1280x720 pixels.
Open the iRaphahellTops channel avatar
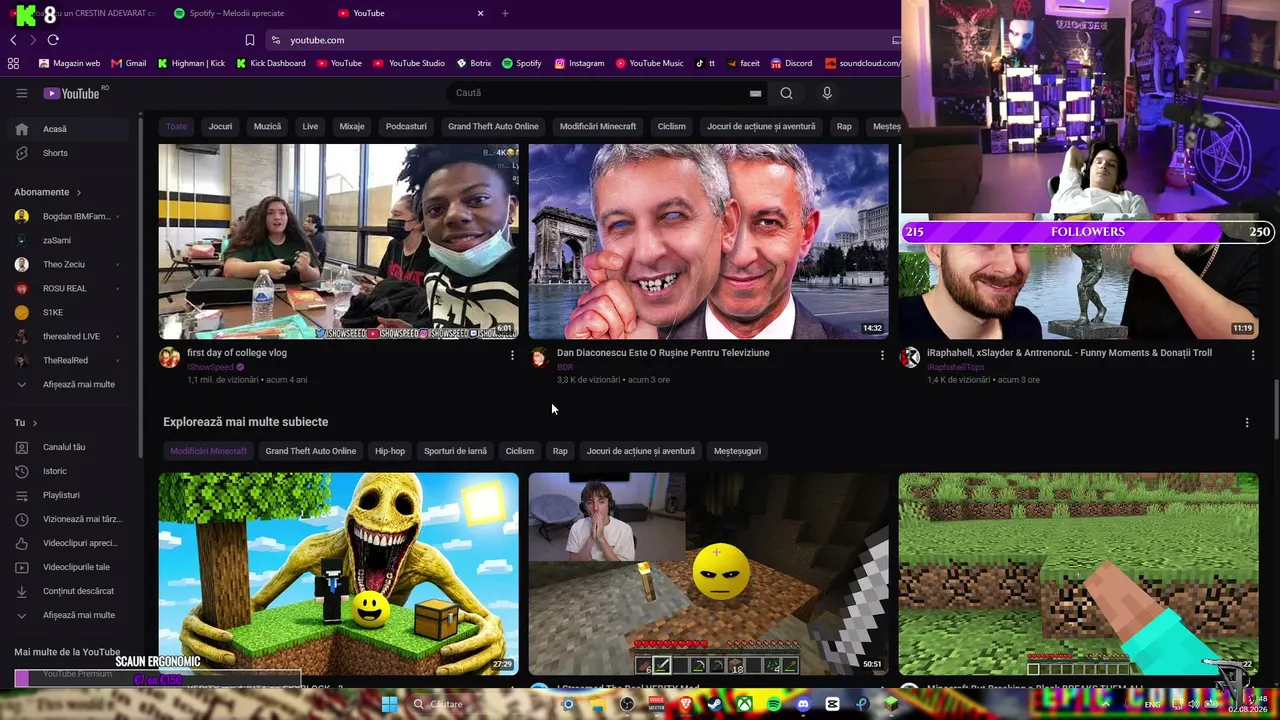(x=909, y=358)
